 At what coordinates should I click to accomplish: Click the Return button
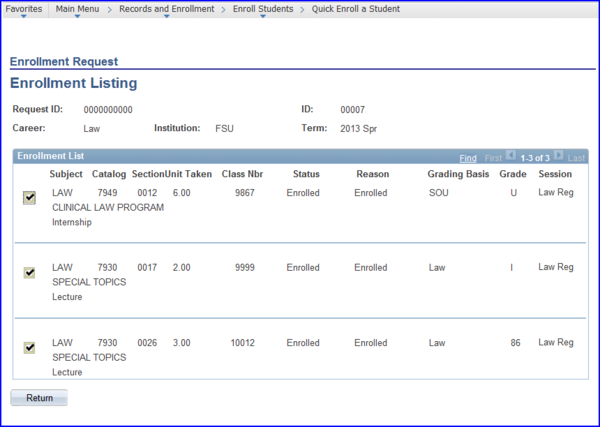coord(39,398)
